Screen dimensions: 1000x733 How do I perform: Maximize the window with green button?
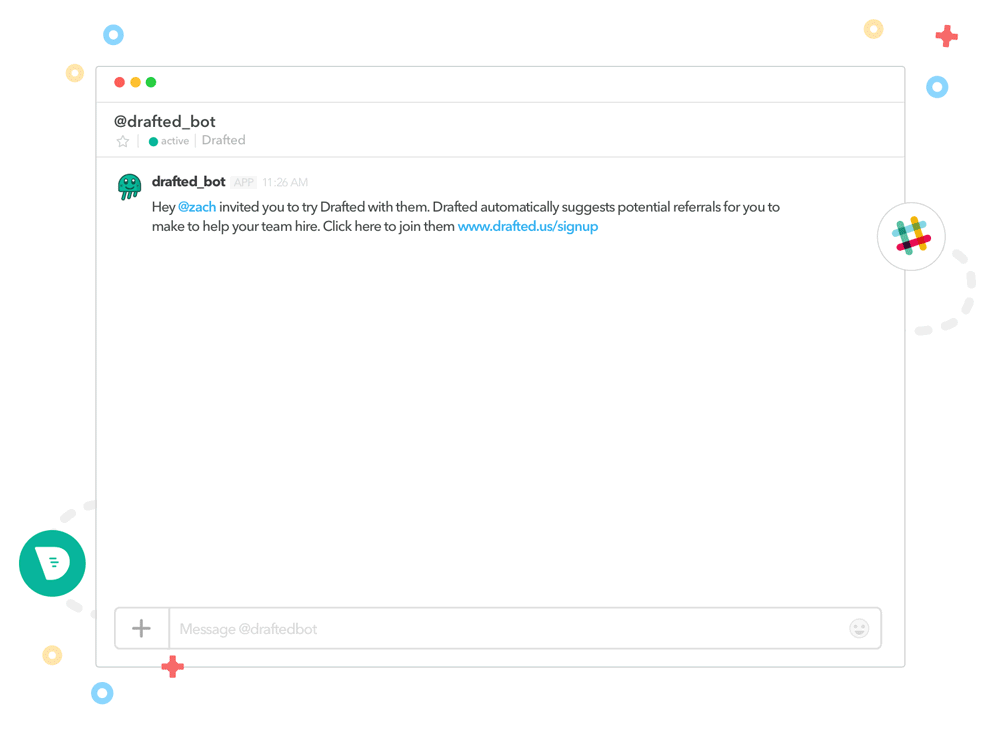coord(151,82)
